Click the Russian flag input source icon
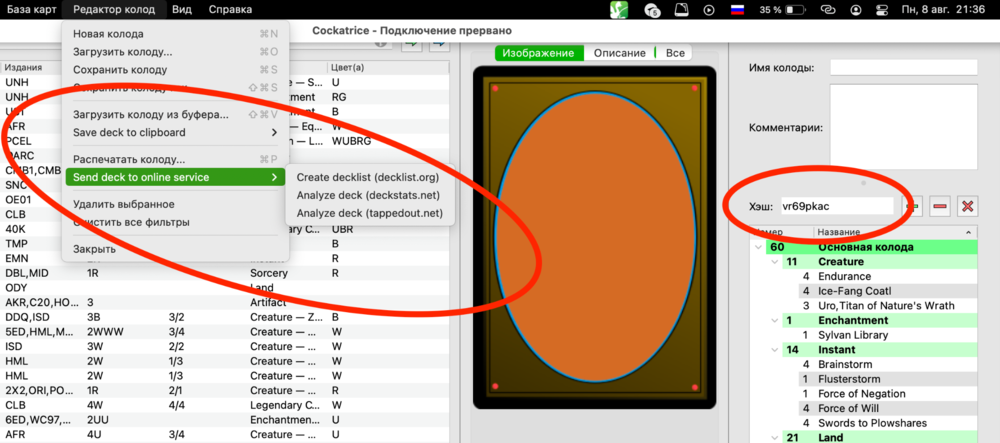This screenshot has width=1000, height=443. point(737,10)
